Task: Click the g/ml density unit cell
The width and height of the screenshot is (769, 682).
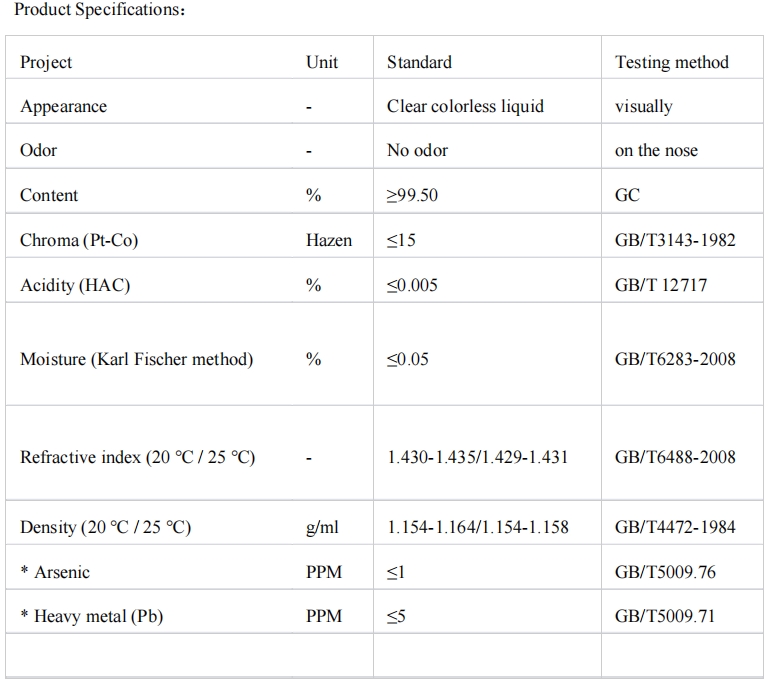Action: pos(322,527)
